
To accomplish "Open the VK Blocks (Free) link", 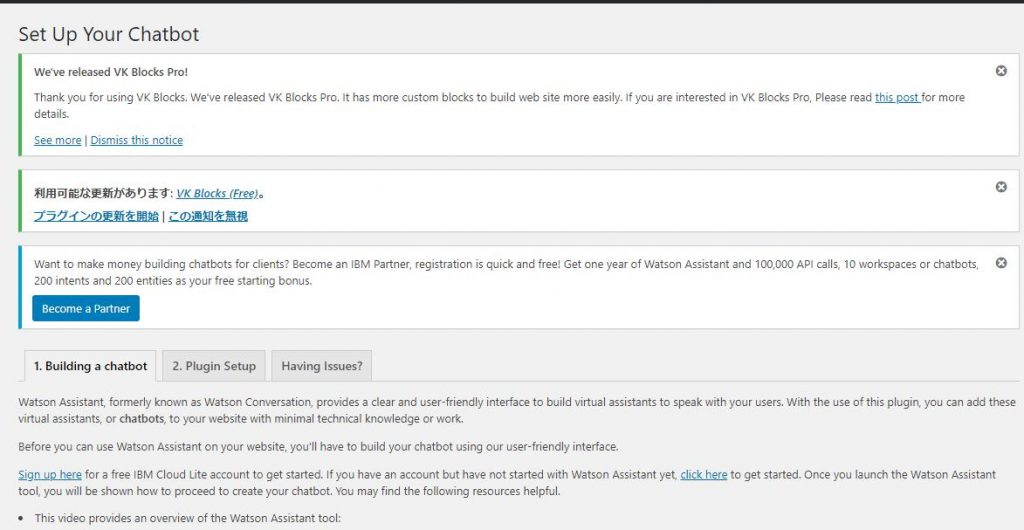I will 217,193.
